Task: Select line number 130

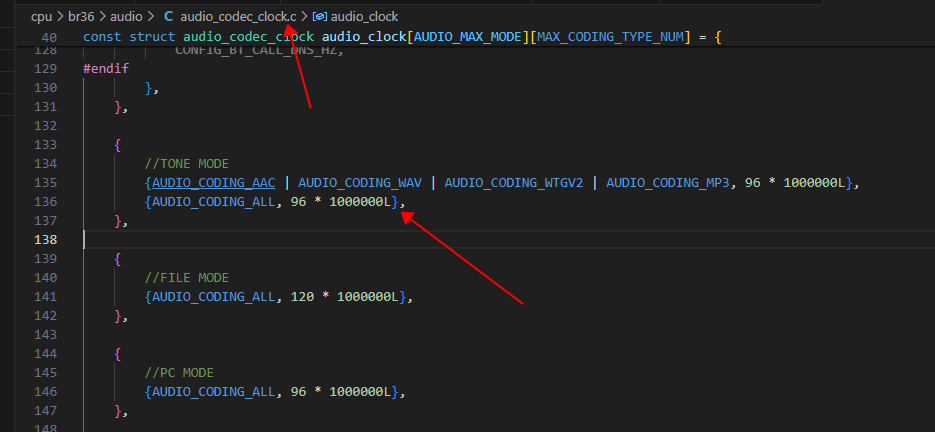Action: click(45, 88)
